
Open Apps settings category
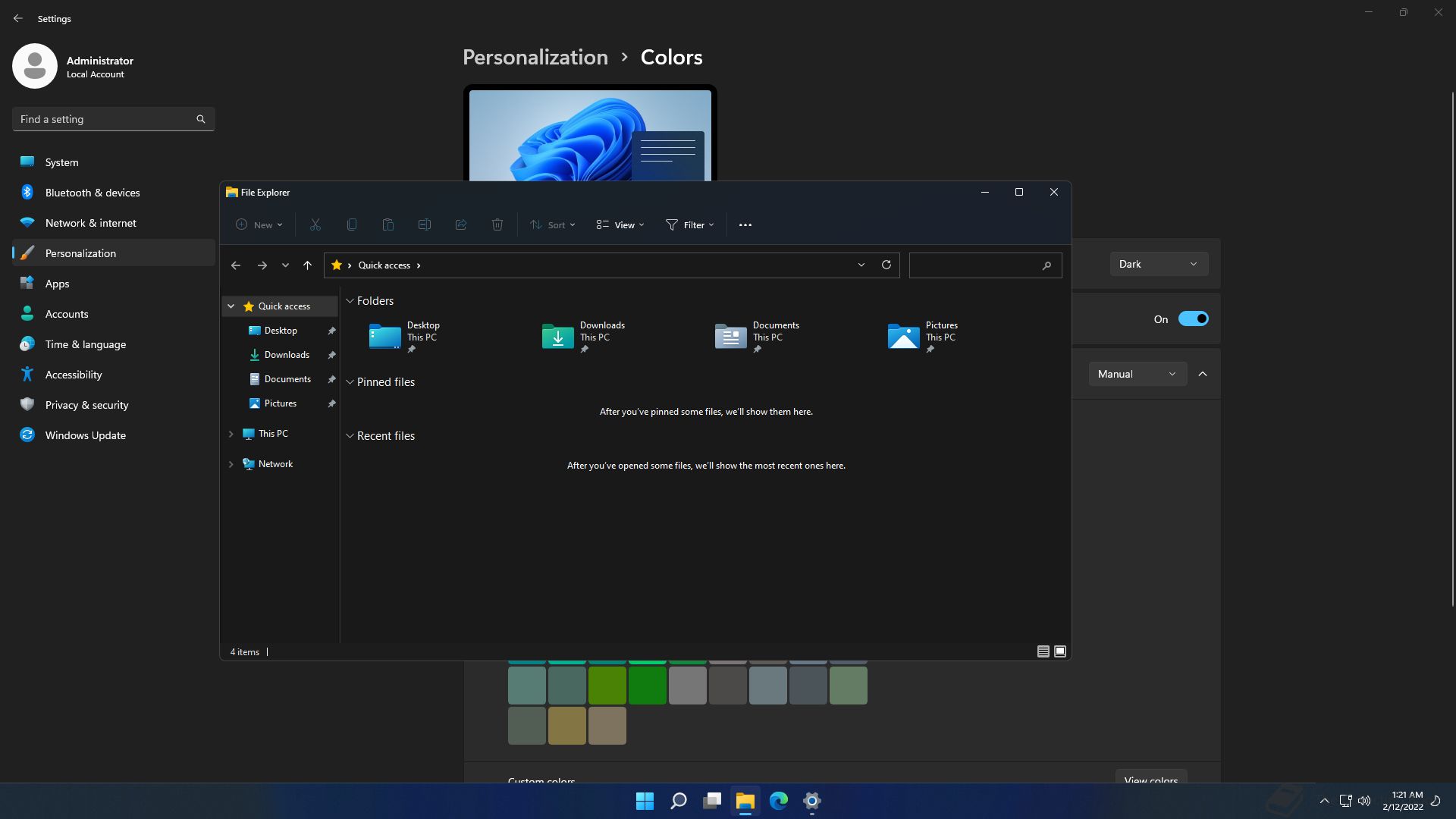click(114, 284)
